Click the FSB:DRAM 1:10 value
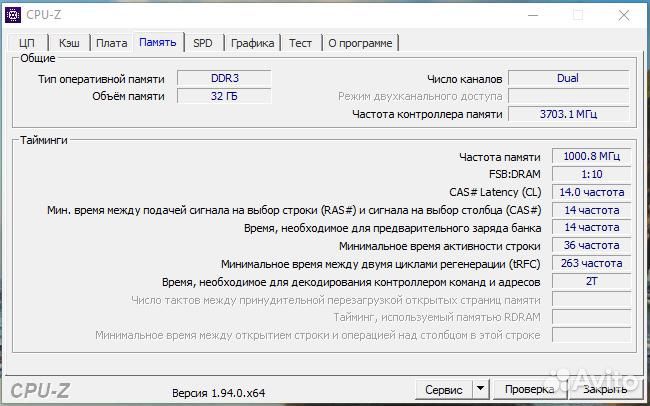 point(592,174)
